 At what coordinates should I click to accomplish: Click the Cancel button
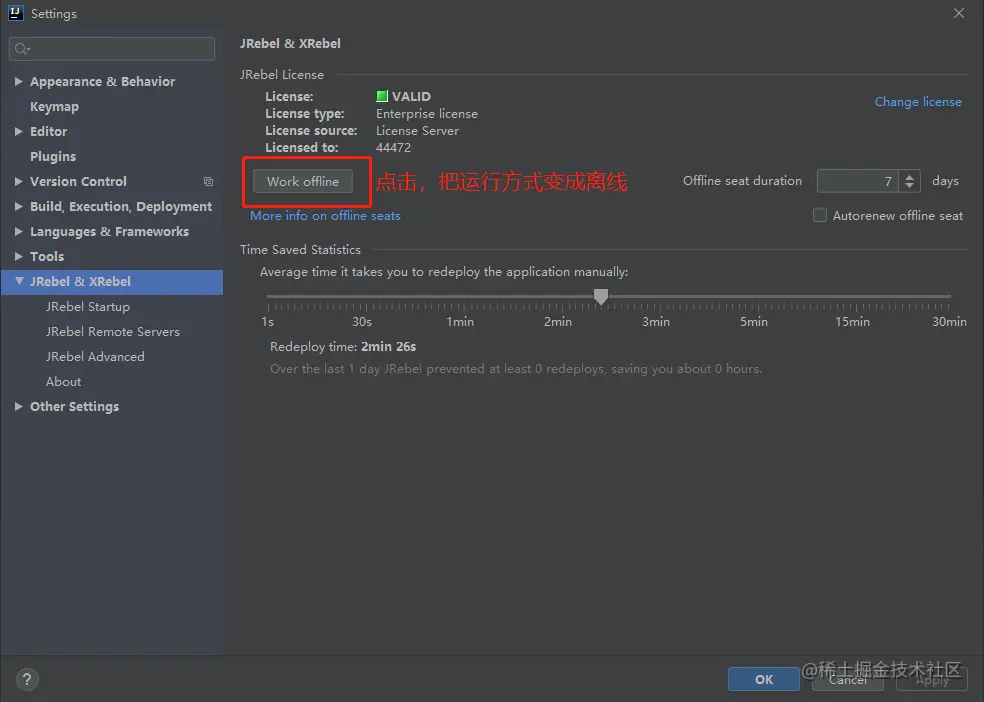pos(848,679)
